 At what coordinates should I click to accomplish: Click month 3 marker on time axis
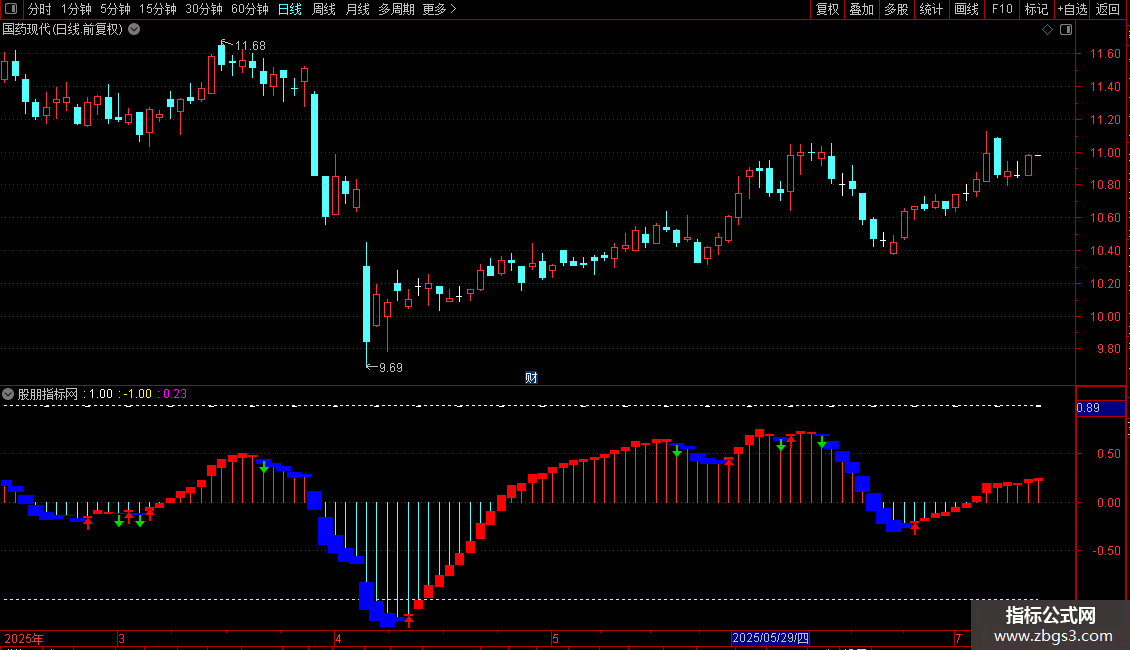(121, 638)
